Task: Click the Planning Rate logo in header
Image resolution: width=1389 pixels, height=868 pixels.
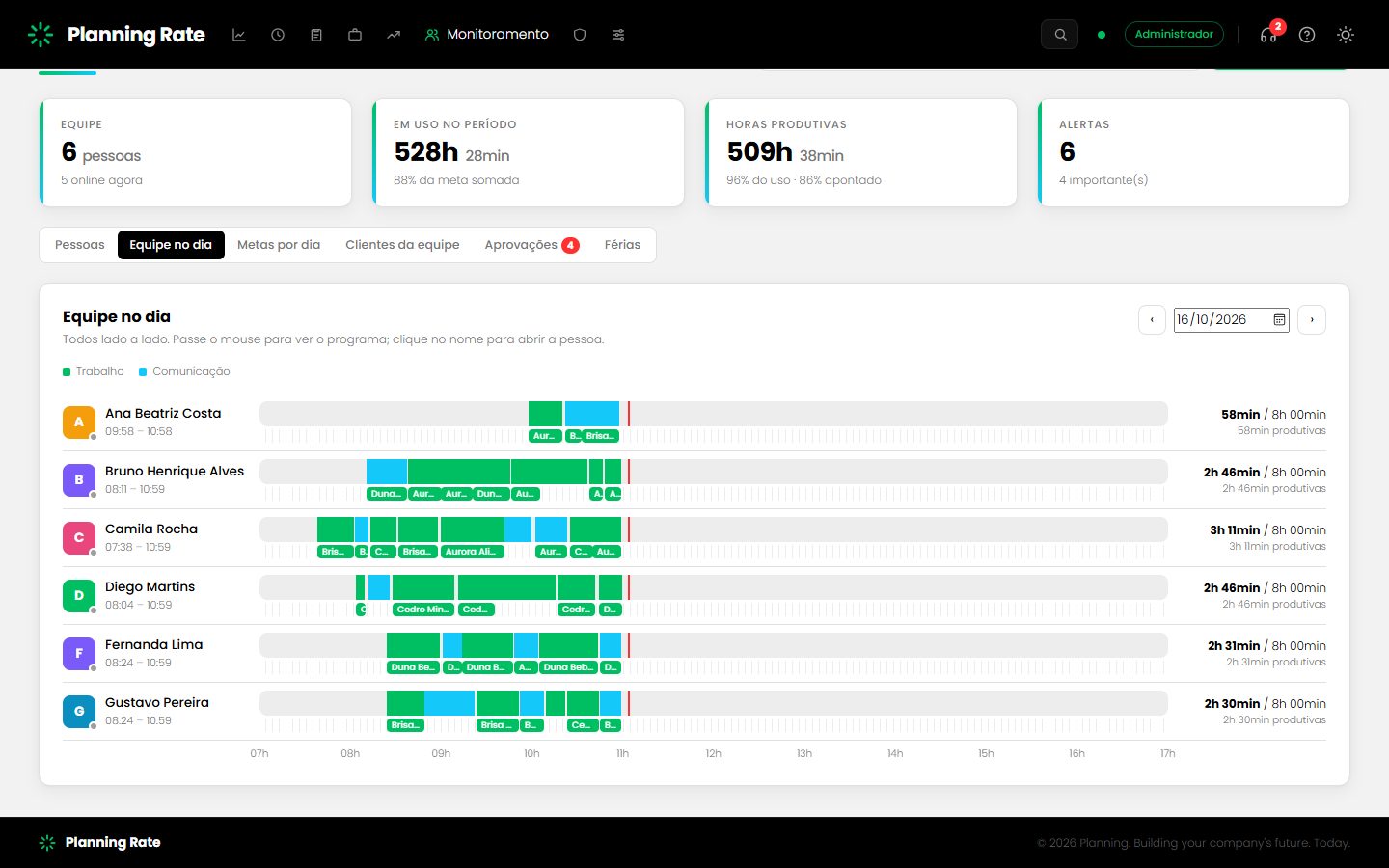Action: 117,35
